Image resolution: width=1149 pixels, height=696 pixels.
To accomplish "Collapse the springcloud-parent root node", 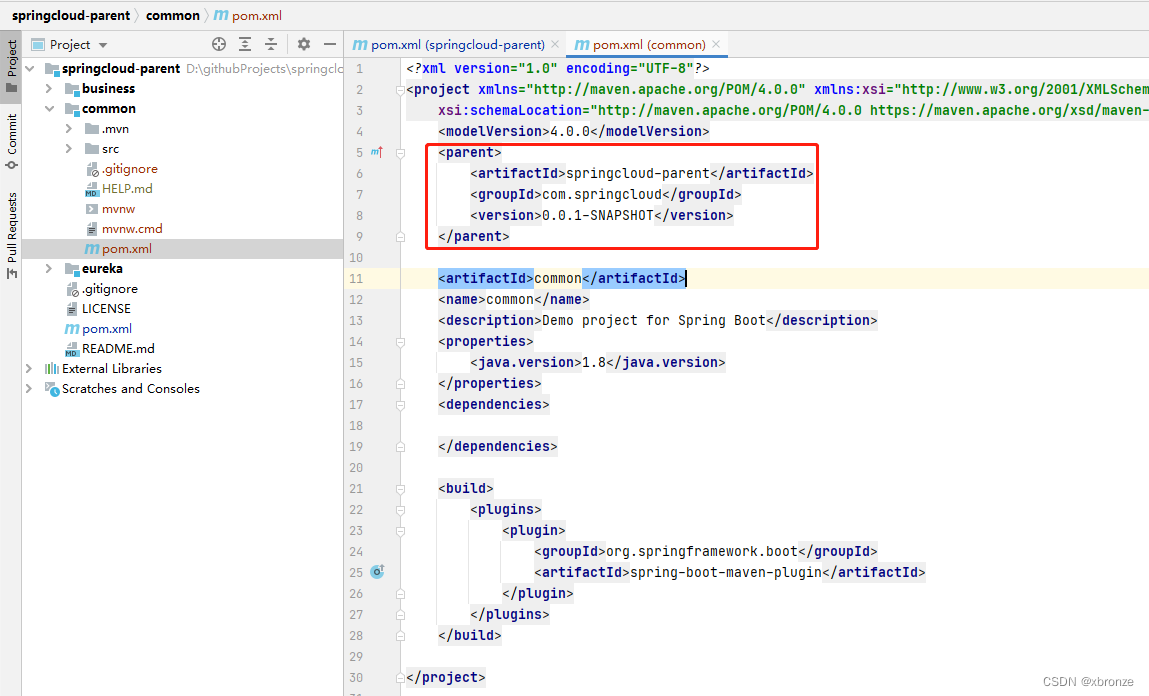I will [30, 69].
